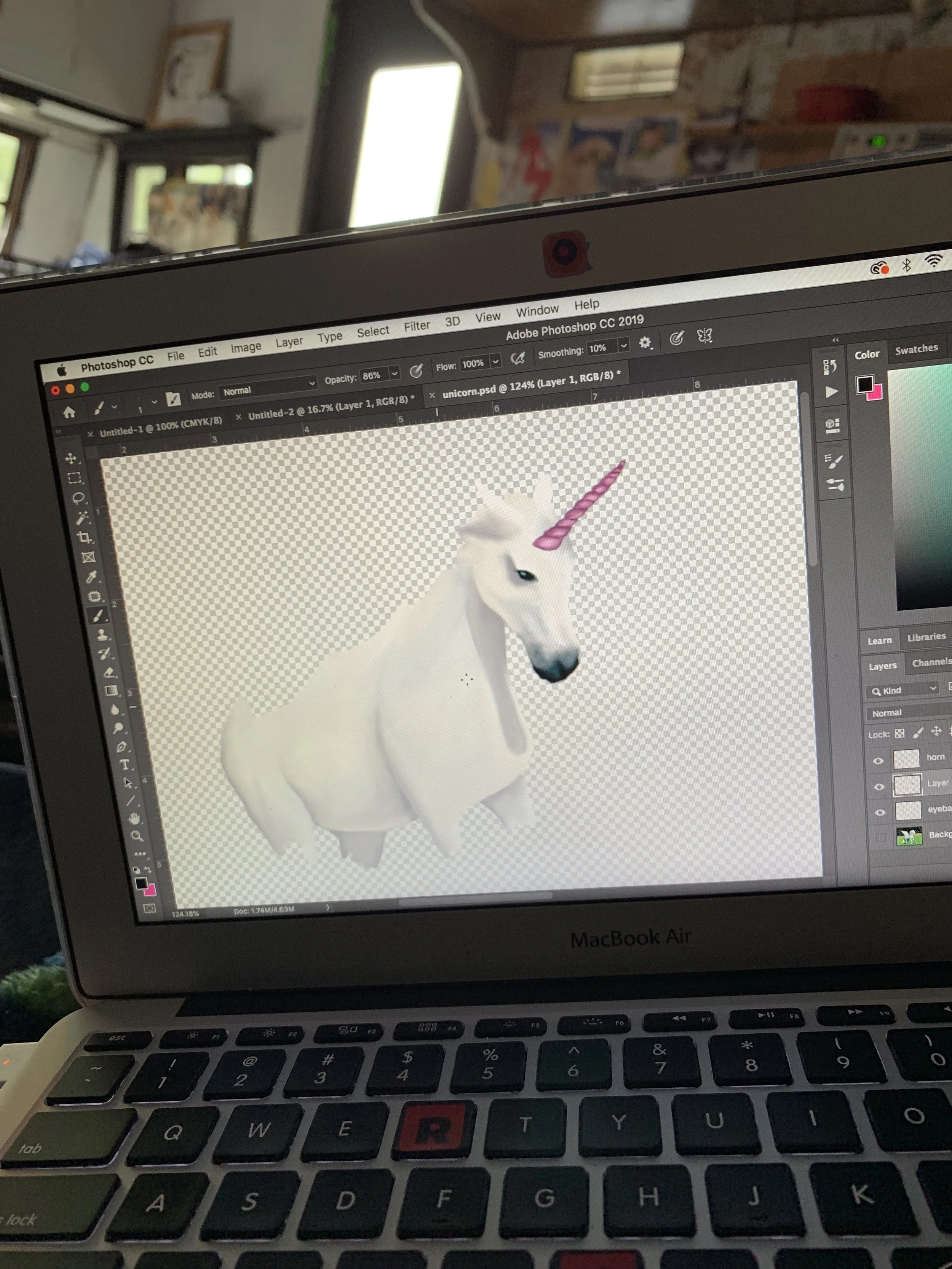
Task: Show the hidden Background layer
Action: [x=882, y=838]
